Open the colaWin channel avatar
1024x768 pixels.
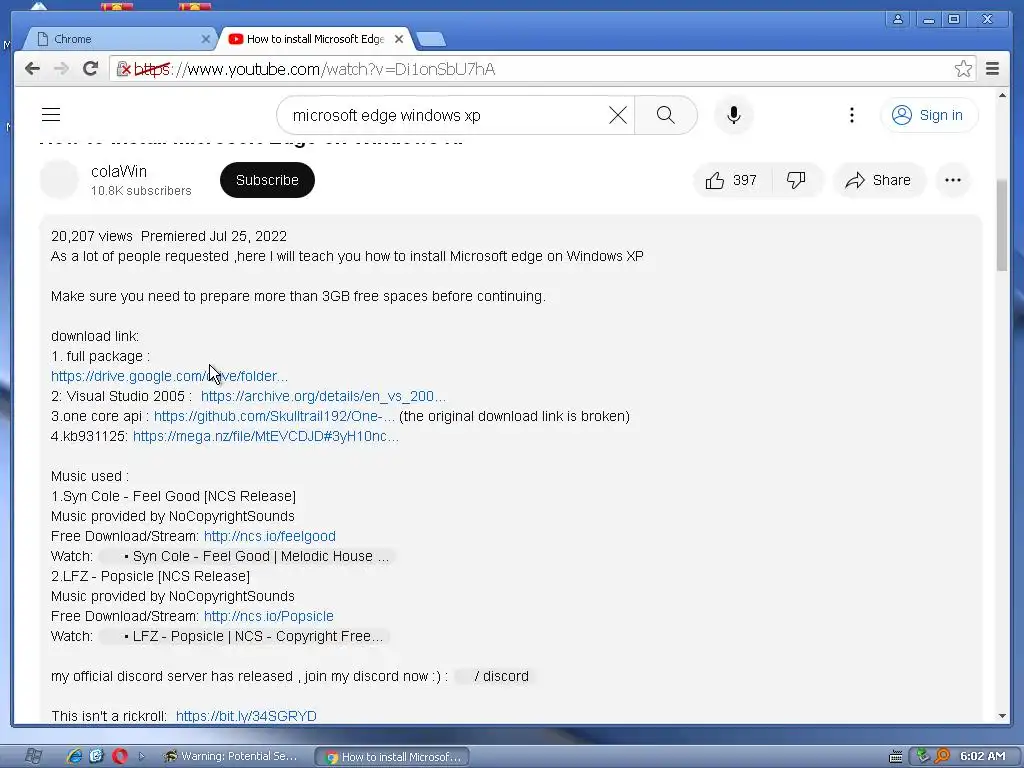tap(59, 180)
